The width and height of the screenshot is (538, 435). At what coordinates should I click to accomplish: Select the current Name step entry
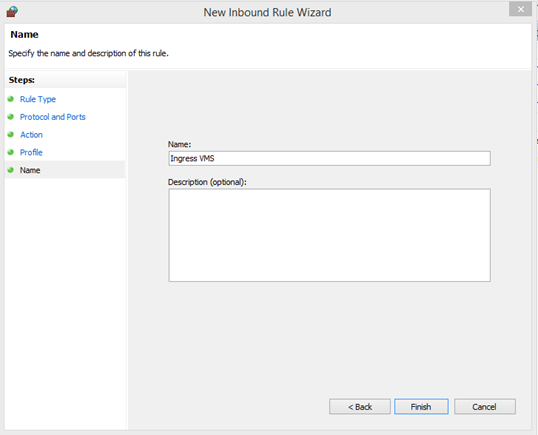30,170
